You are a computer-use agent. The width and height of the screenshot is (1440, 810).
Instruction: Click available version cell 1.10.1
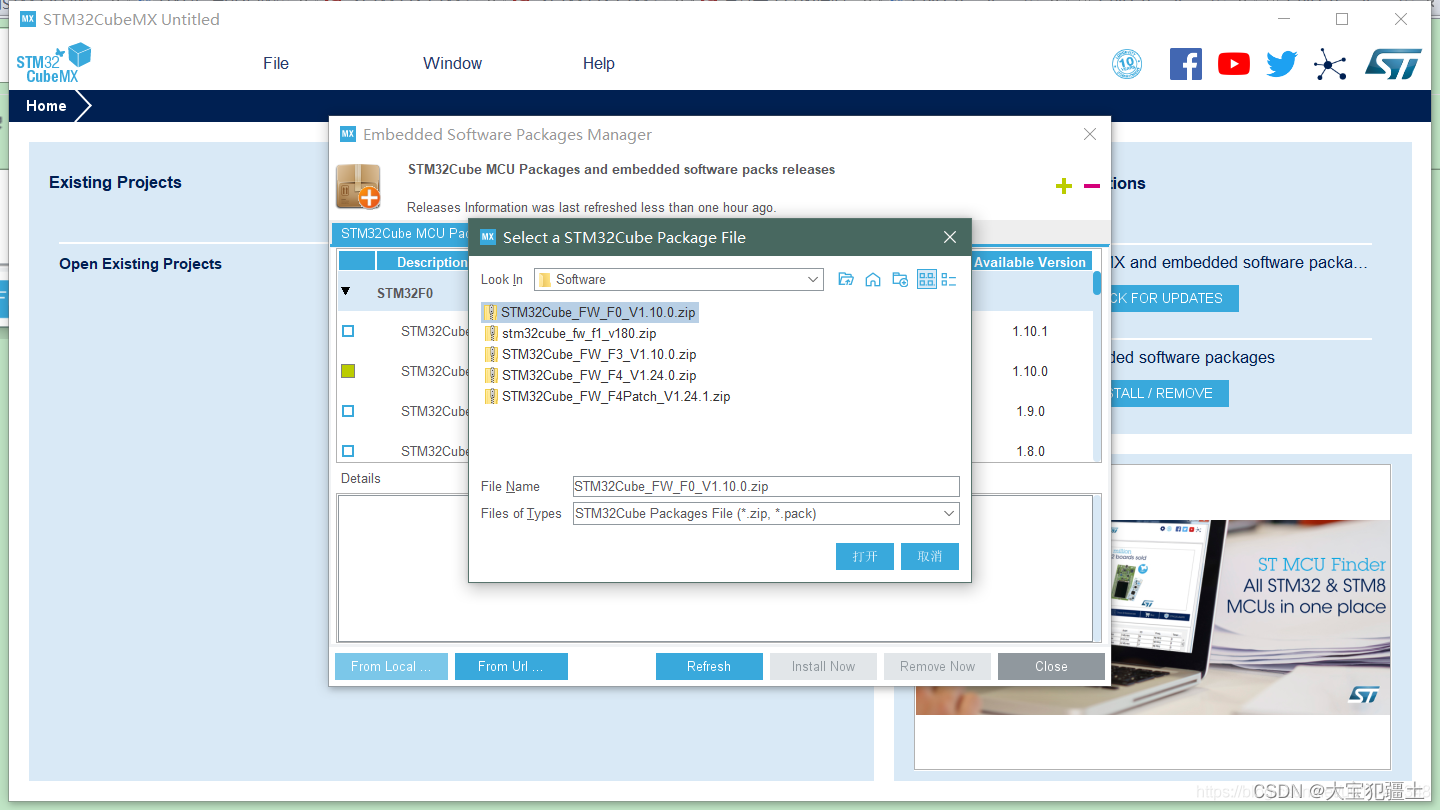pos(1030,331)
